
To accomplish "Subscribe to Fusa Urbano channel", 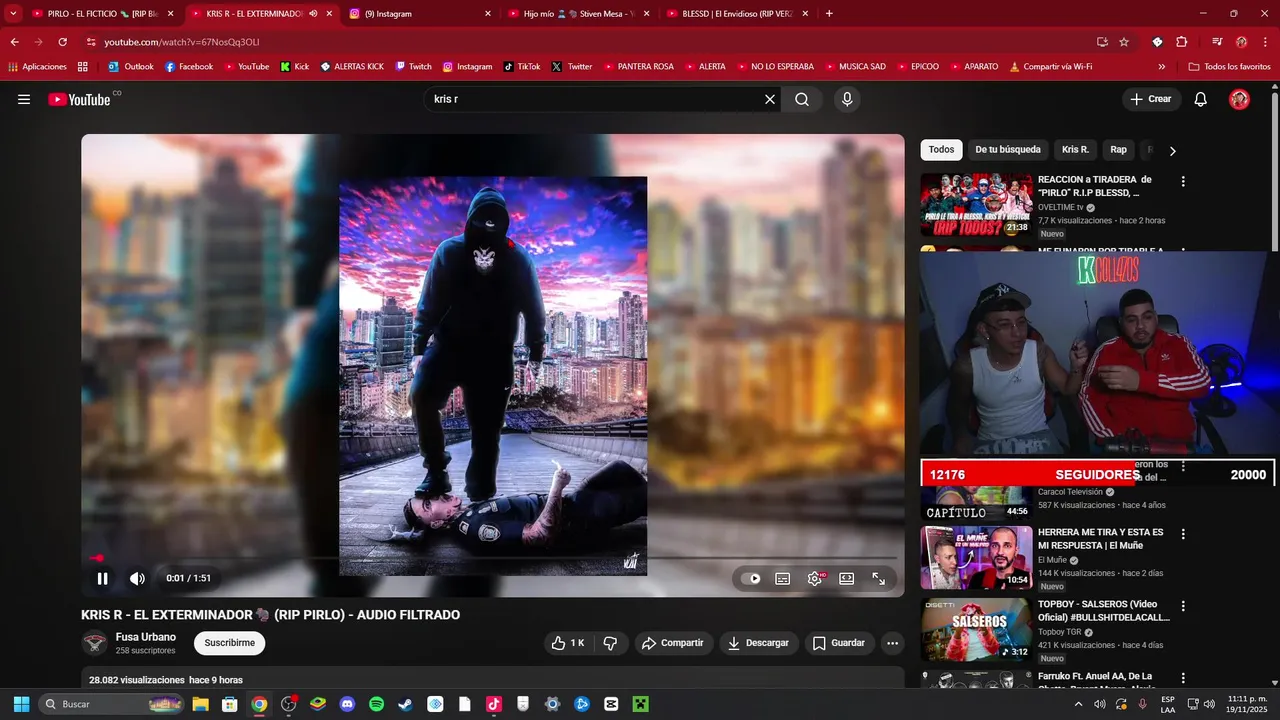I will coord(229,643).
